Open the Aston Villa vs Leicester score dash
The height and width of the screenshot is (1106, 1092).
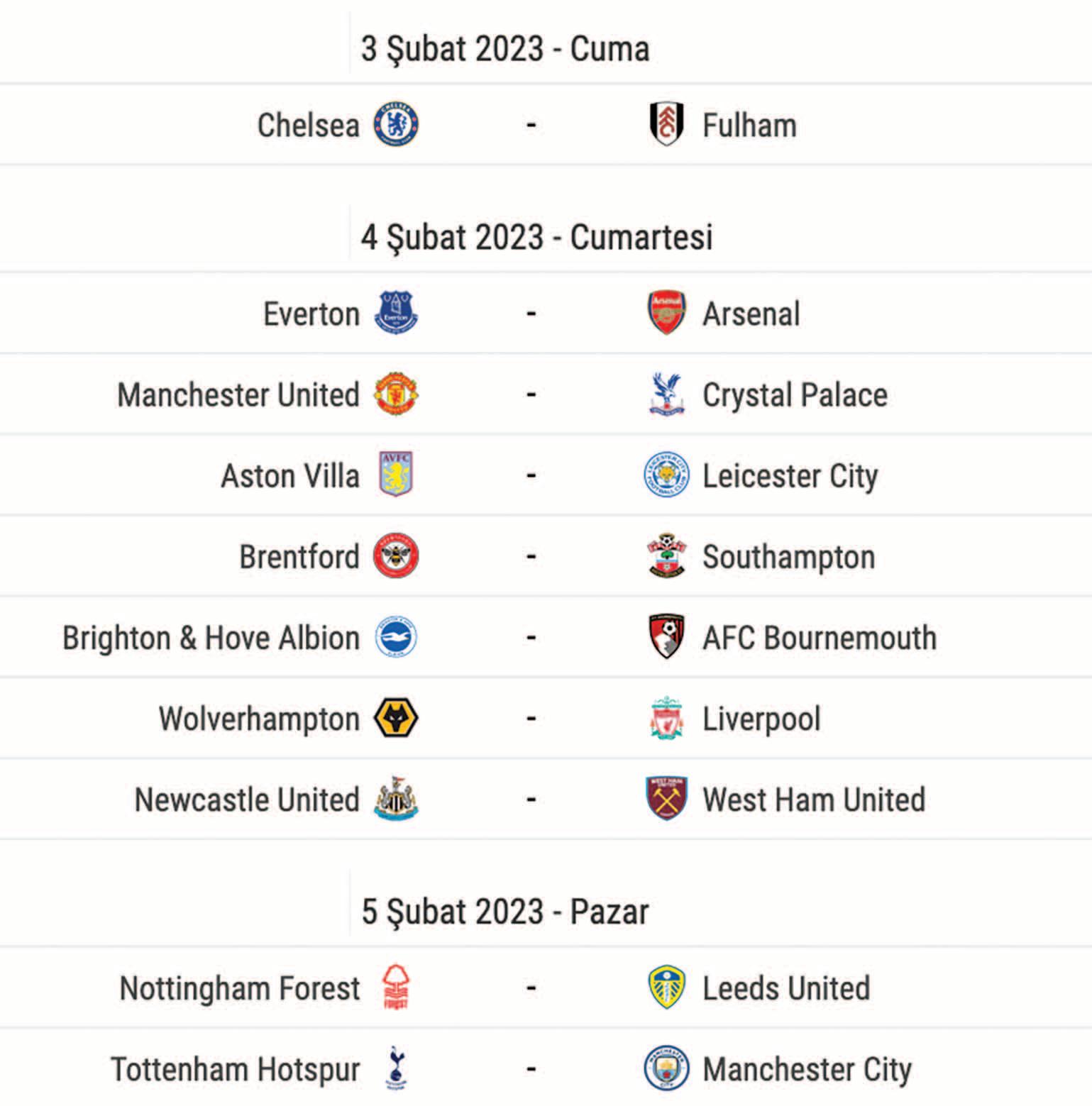531,475
